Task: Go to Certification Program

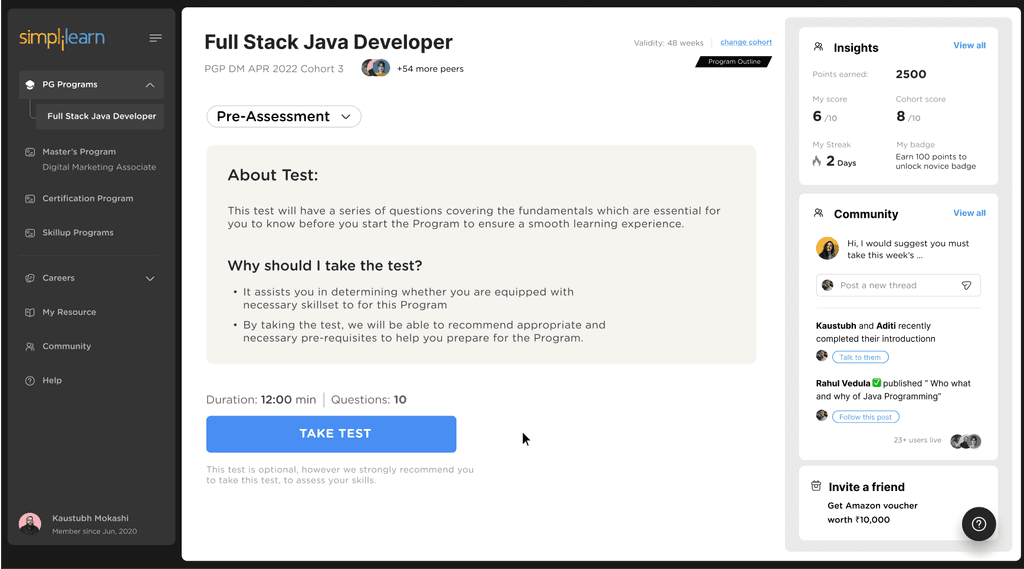Action: (x=88, y=199)
